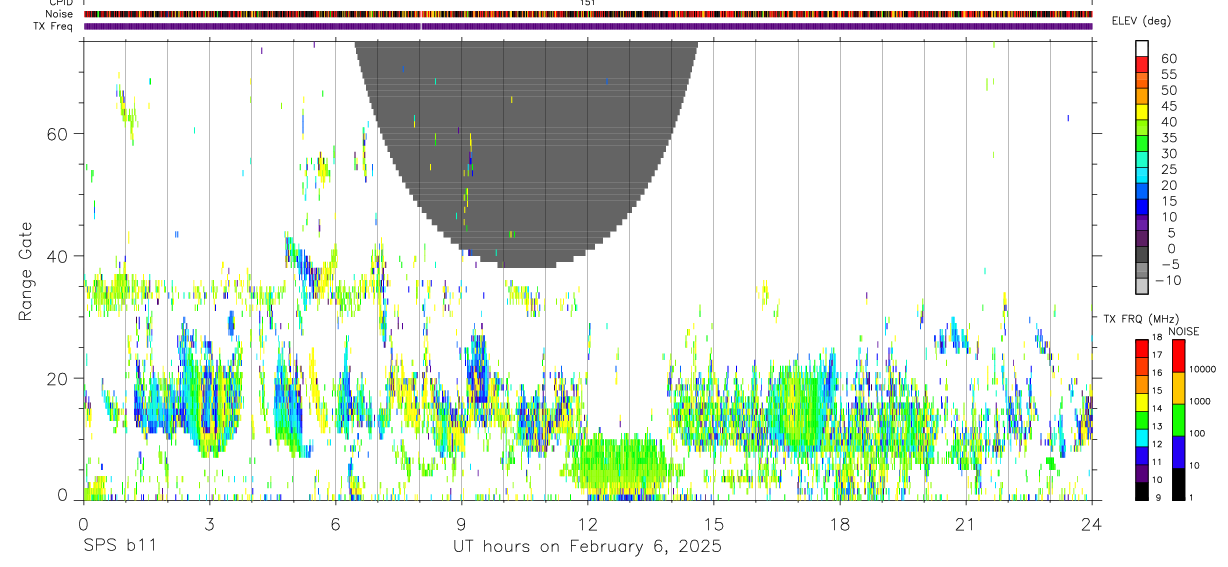Viewport: 1228px width, 567px height.
Task: Click the green ELEV swatch between 30 and 35
Action: 1142,144
